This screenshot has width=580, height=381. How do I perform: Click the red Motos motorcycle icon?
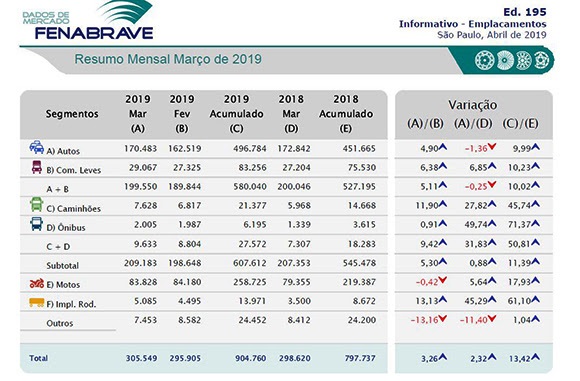(37, 283)
